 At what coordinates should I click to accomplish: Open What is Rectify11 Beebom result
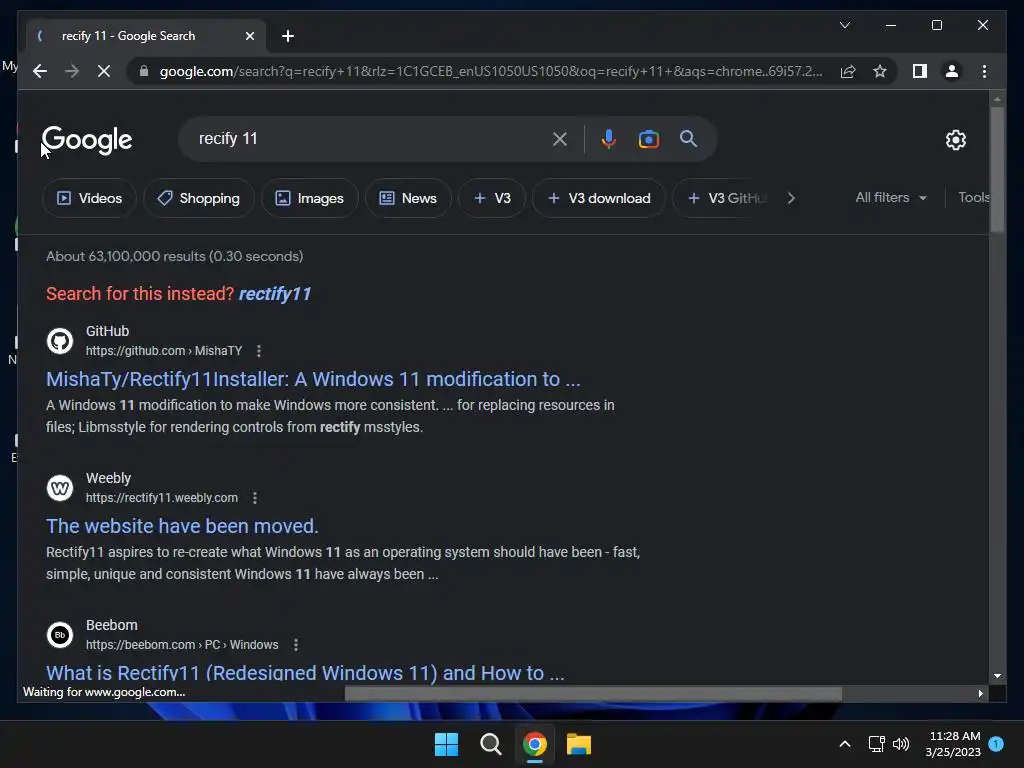[305, 672]
